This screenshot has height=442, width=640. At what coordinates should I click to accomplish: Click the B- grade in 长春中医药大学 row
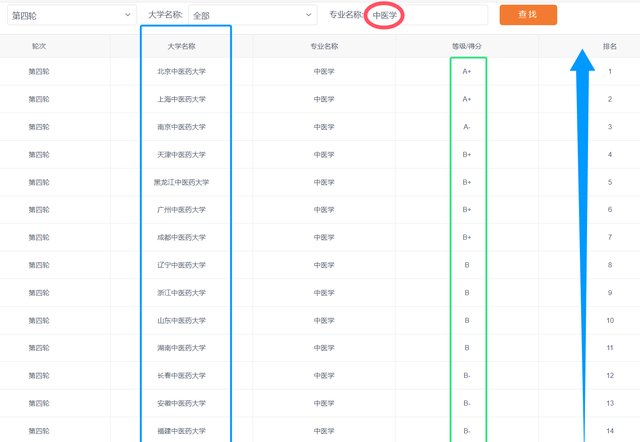point(467,375)
